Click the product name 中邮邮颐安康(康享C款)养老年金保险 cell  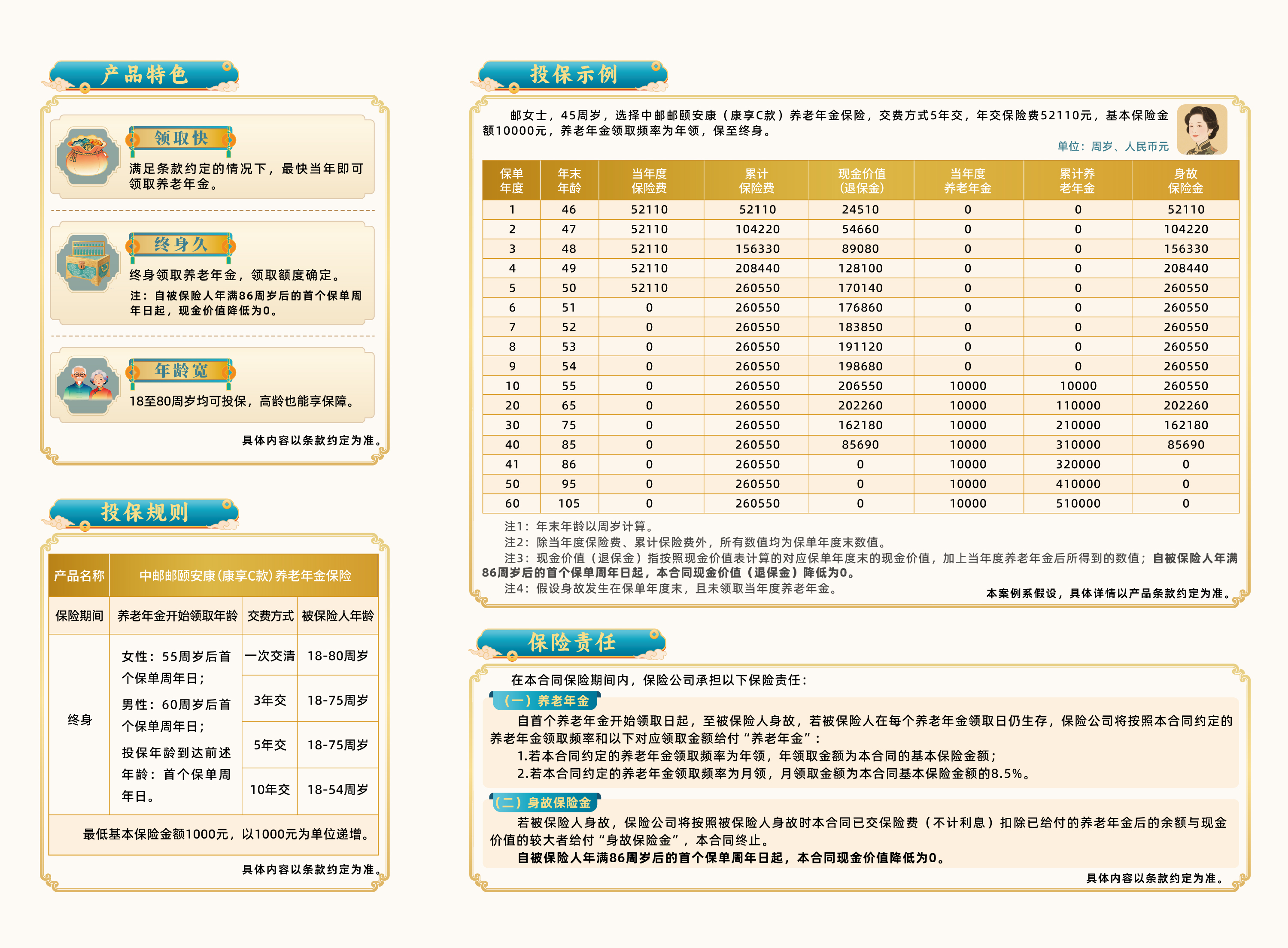point(245,575)
